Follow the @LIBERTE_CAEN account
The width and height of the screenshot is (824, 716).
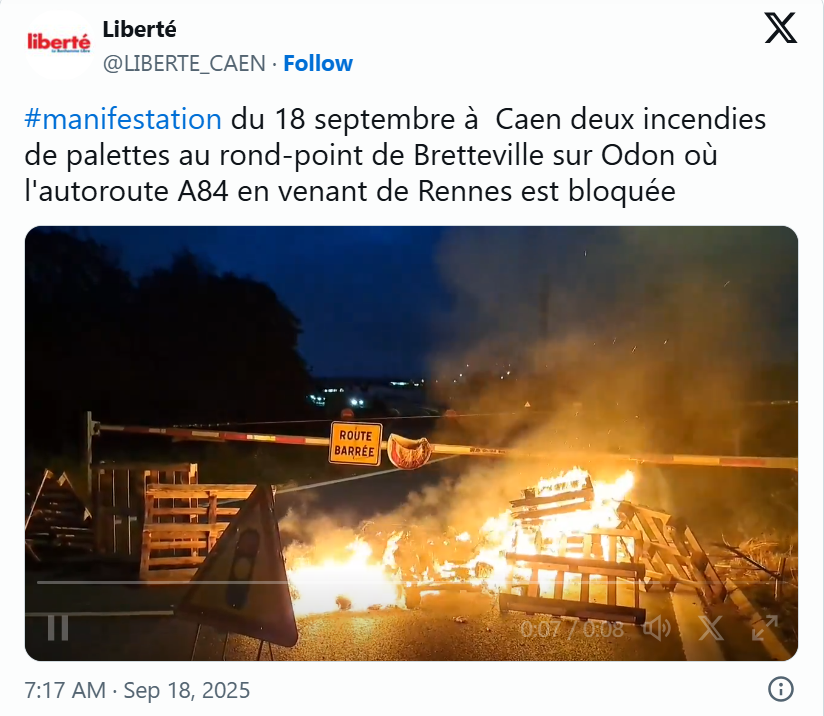pyautogui.click(x=318, y=64)
